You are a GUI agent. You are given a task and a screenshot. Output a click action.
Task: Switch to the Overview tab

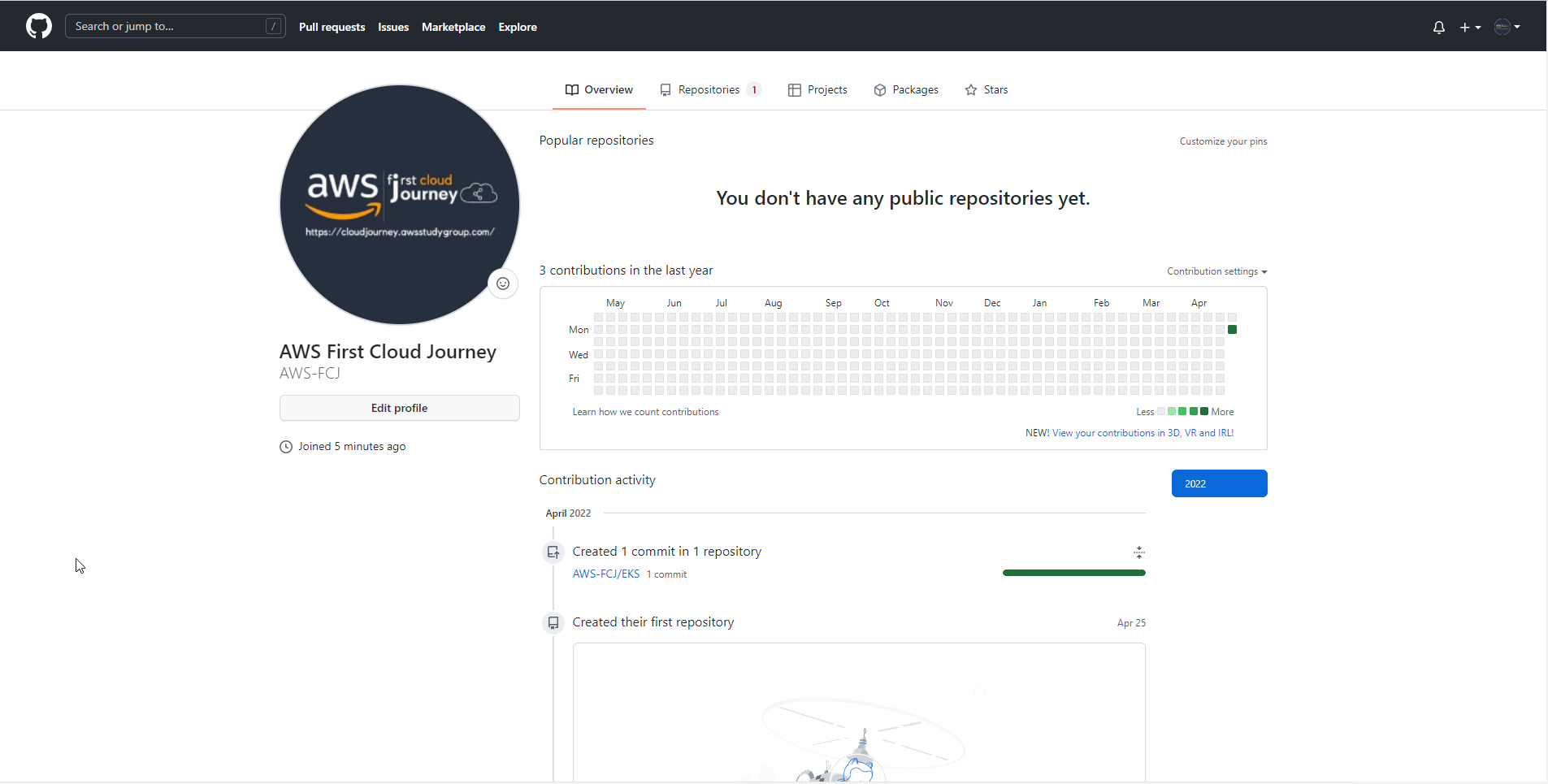[599, 89]
